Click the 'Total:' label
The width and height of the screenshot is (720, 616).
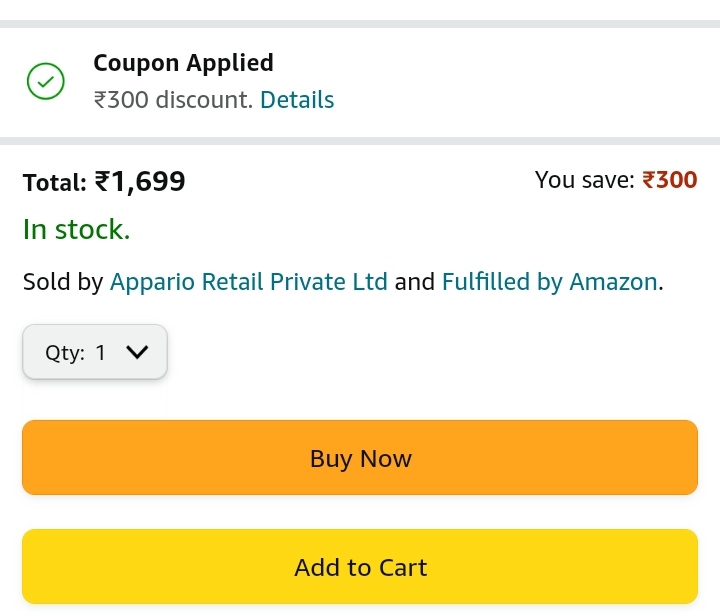click(x=55, y=182)
